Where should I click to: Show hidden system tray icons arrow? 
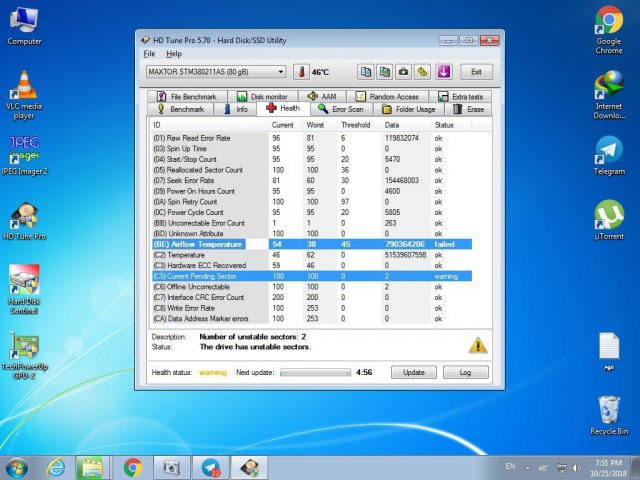[529, 467]
